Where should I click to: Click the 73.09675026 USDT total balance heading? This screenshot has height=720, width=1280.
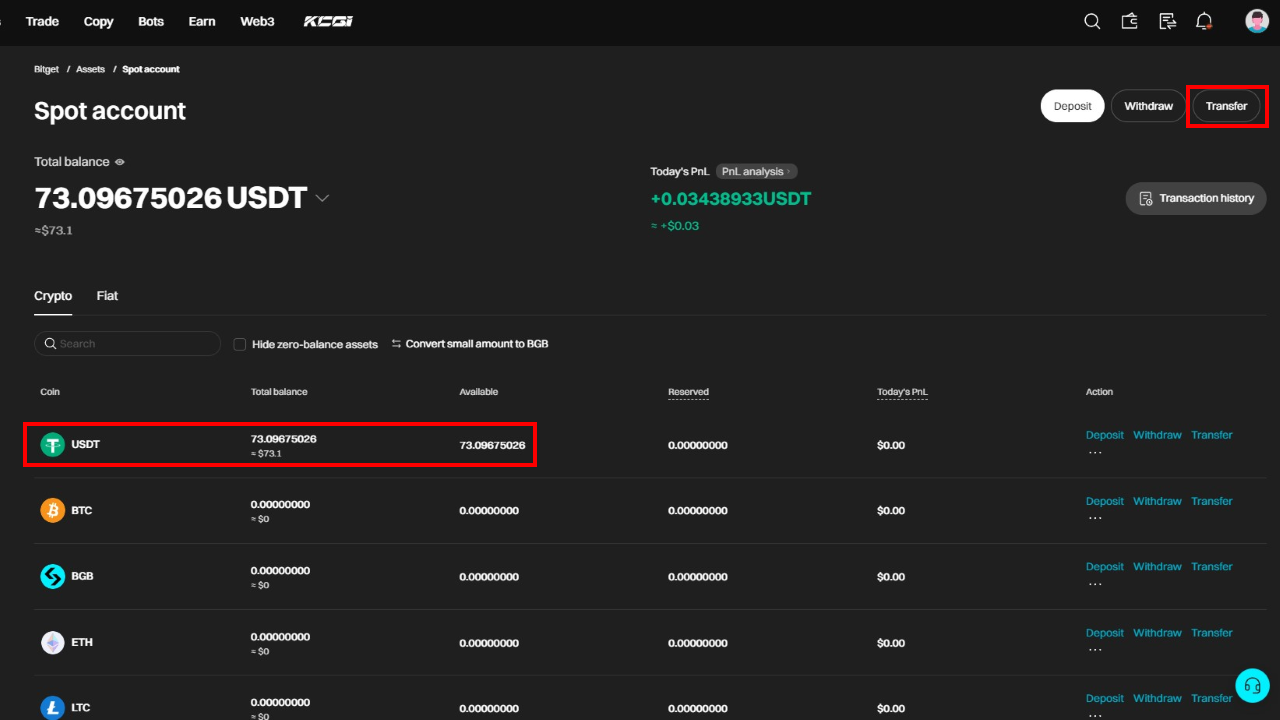tap(171, 198)
